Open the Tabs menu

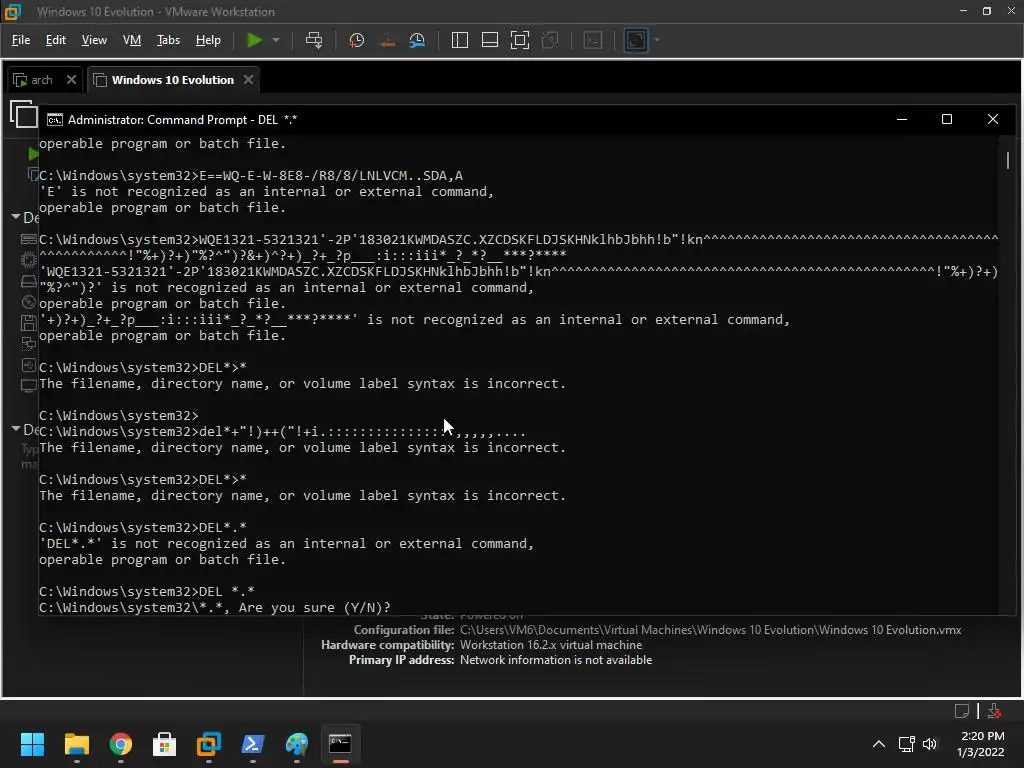(x=168, y=40)
